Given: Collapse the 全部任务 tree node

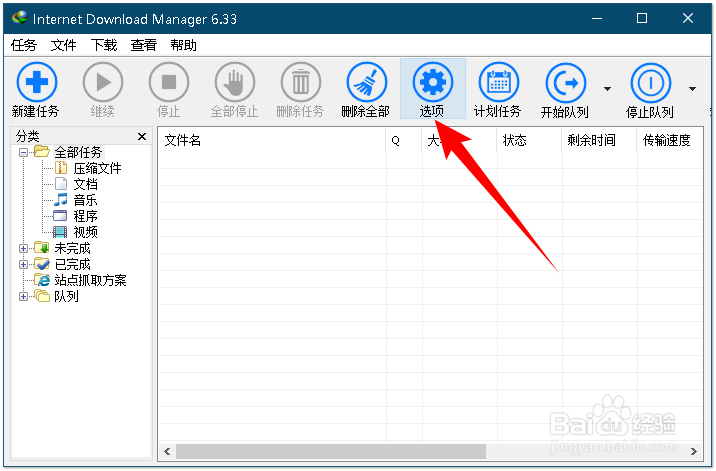Looking at the screenshot, I should (x=23, y=152).
